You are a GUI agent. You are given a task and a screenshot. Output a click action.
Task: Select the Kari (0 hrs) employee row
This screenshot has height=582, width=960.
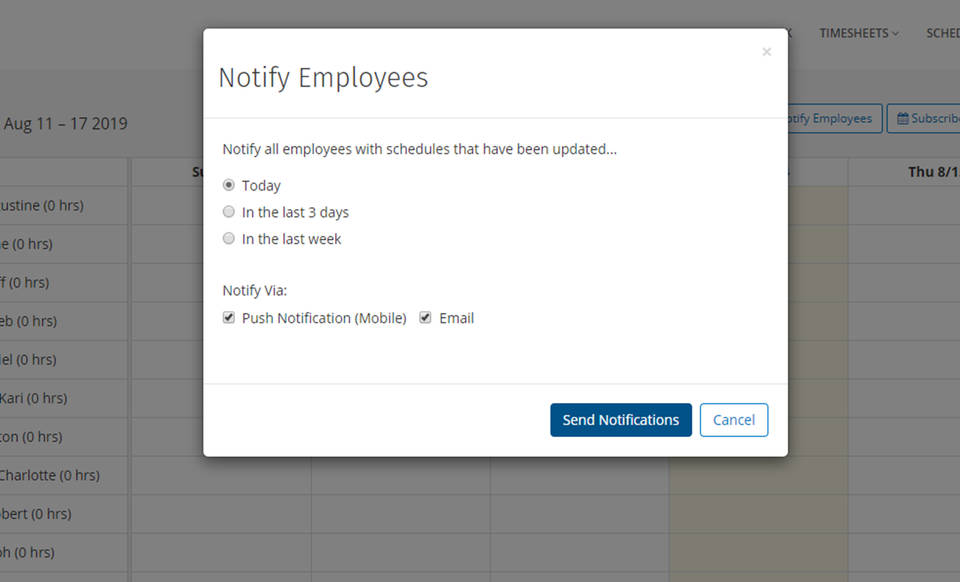(x=34, y=398)
